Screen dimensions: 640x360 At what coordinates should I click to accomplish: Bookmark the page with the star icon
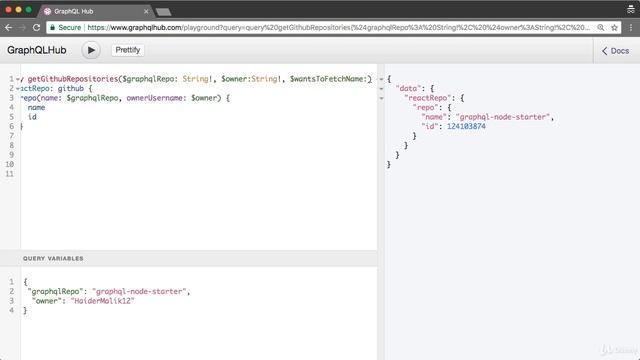click(x=614, y=27)
